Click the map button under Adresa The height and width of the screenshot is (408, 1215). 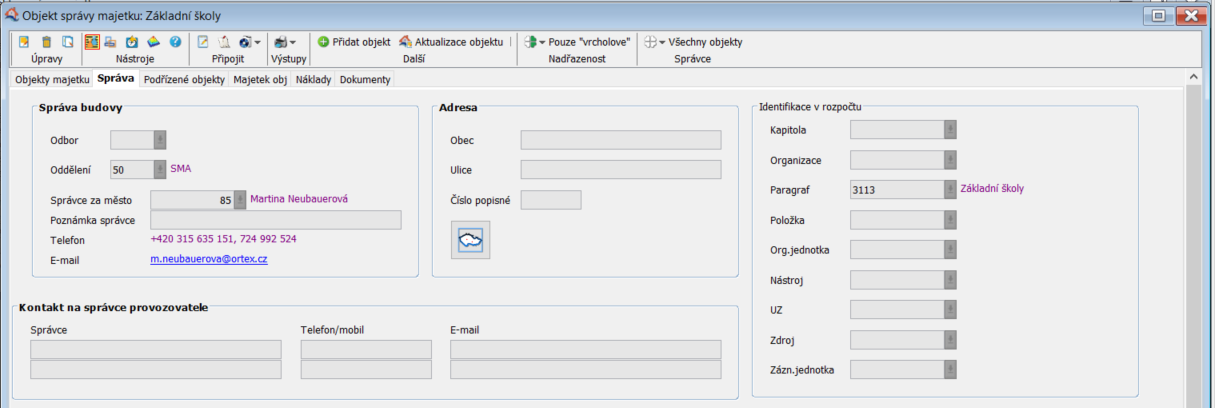pos(470,240)
